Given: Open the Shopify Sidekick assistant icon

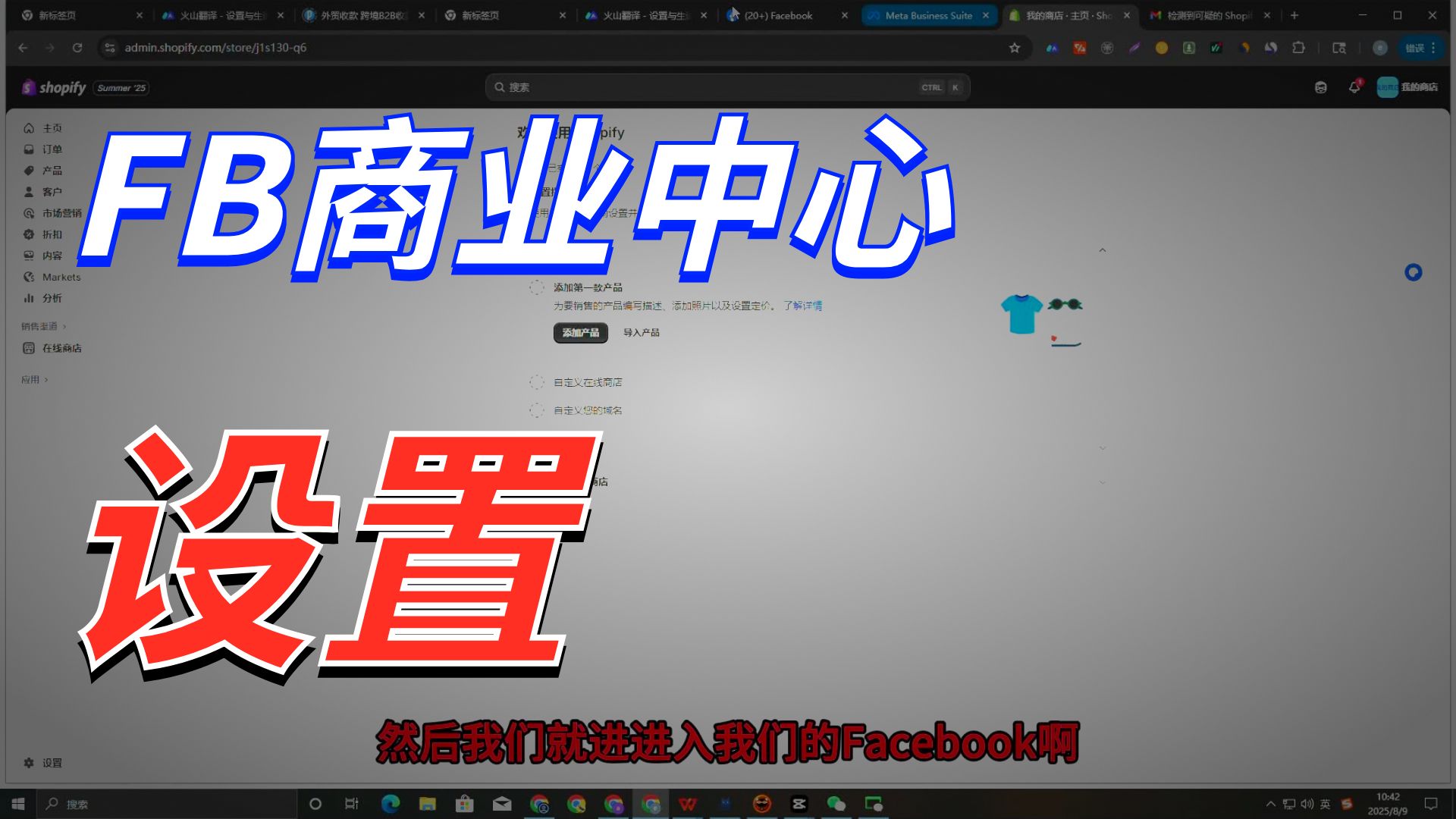Looking at the screenshot, I should tap(1320, 87).
